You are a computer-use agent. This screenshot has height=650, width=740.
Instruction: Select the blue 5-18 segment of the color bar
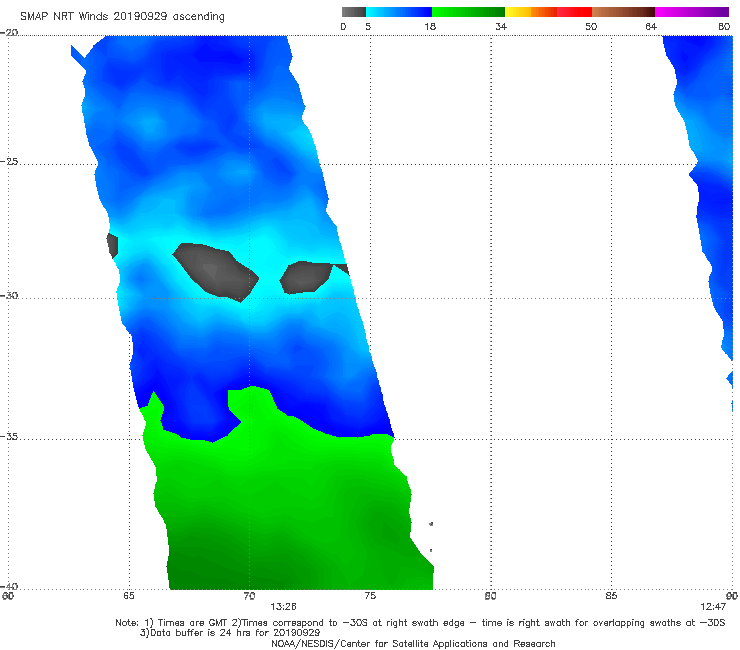[x=399, y=12]
